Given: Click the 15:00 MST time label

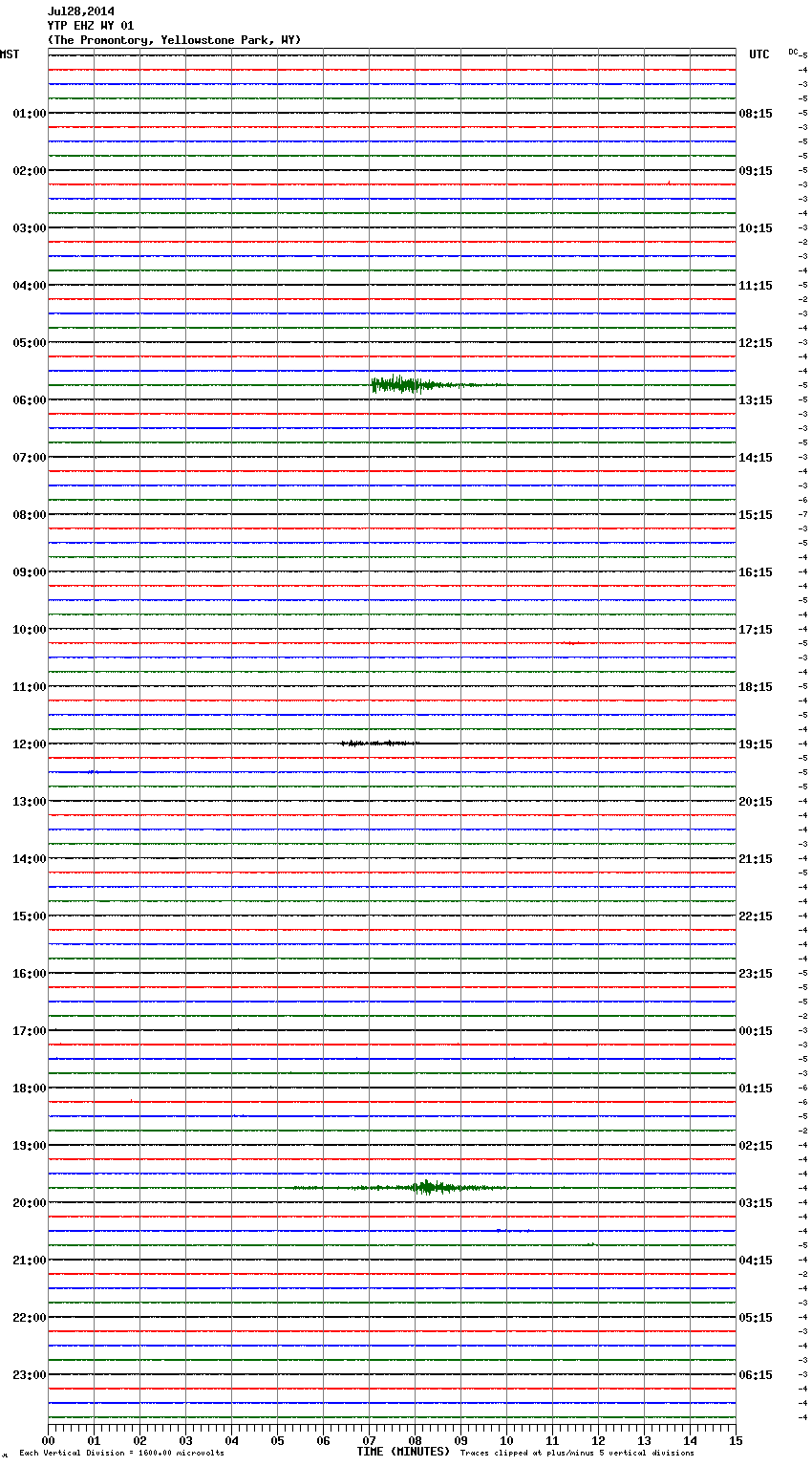Looking at the screenshot, I should pos(30,916).
